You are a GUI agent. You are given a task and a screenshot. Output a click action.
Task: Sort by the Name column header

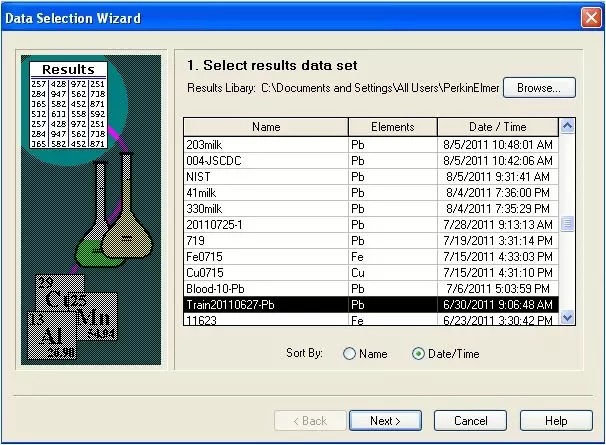[x=266, y=127]
